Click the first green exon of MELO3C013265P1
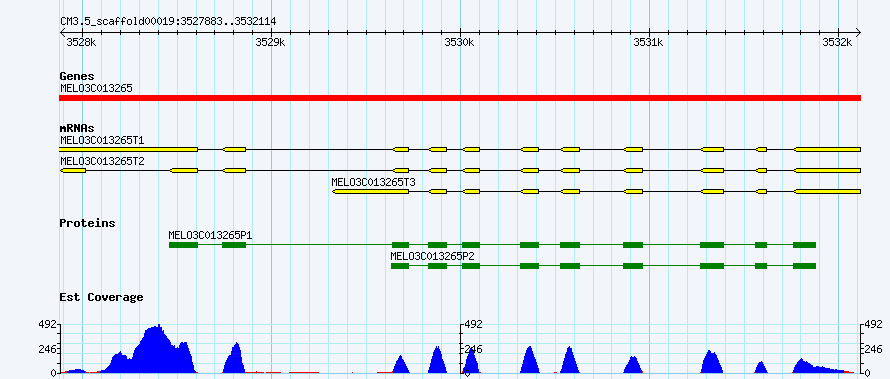The width and height of the screenshot is (890, 379). point(183,245)
